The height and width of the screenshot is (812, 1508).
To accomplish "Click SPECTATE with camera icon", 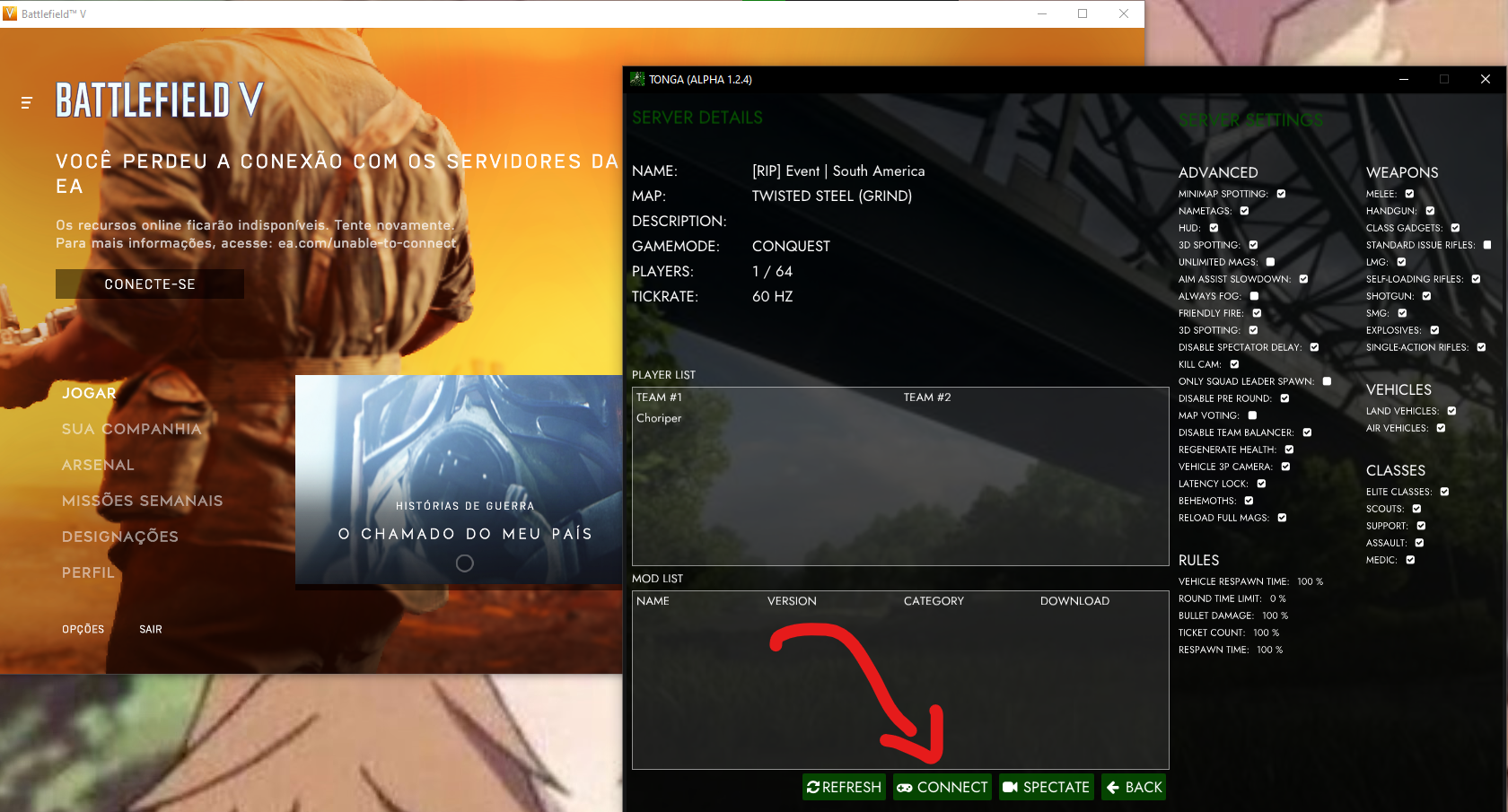I will click(1046, 787).
